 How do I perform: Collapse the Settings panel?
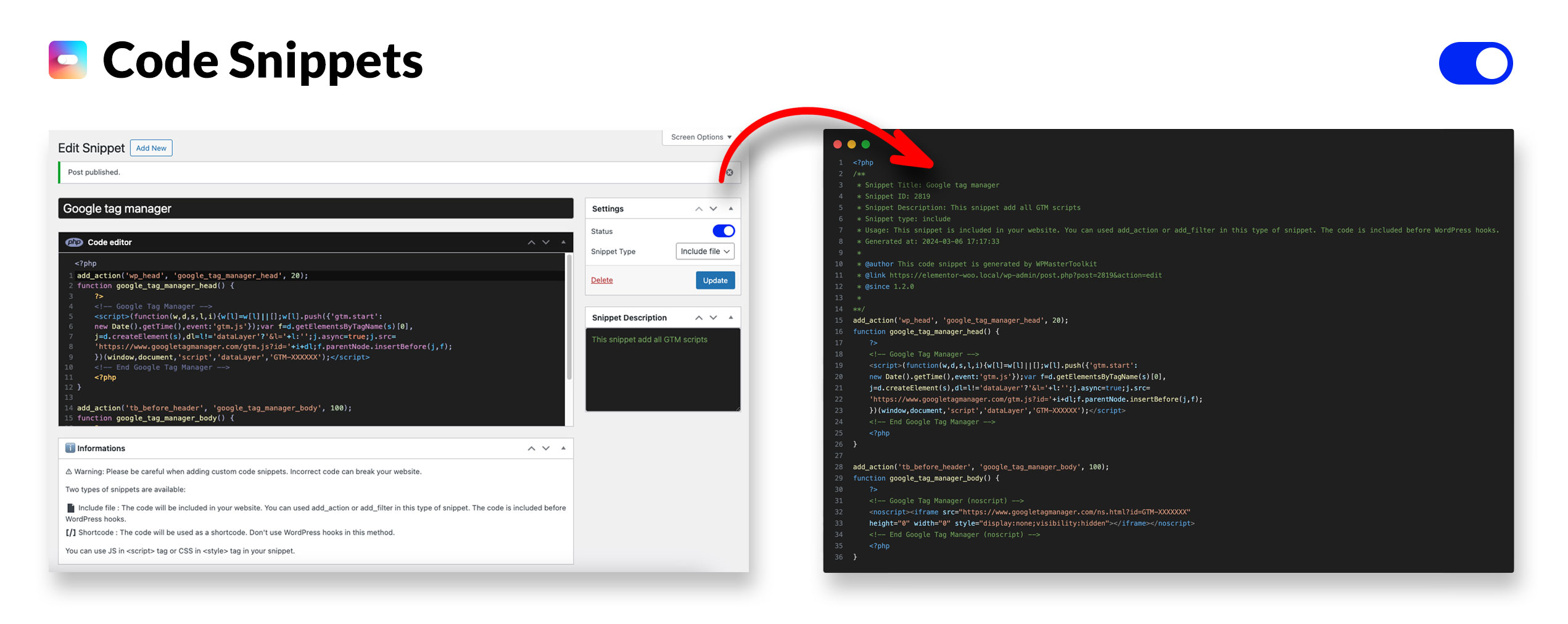tap(731, 209)
